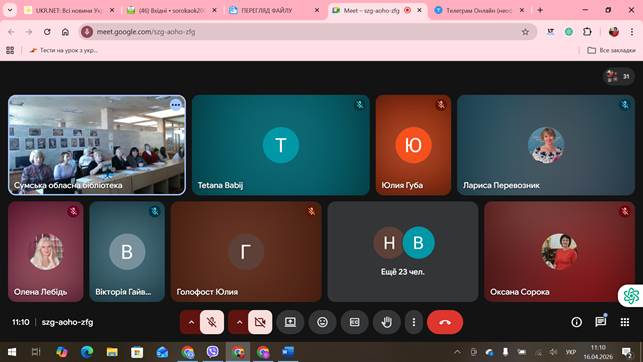Screen dimensions: 643x362
Task: Open chat with everyone icon
Action: click(x=601, y=322)
